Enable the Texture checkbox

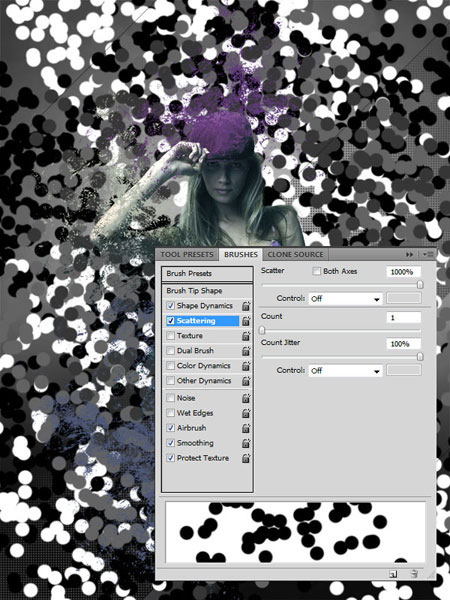[x=171, y=336]
